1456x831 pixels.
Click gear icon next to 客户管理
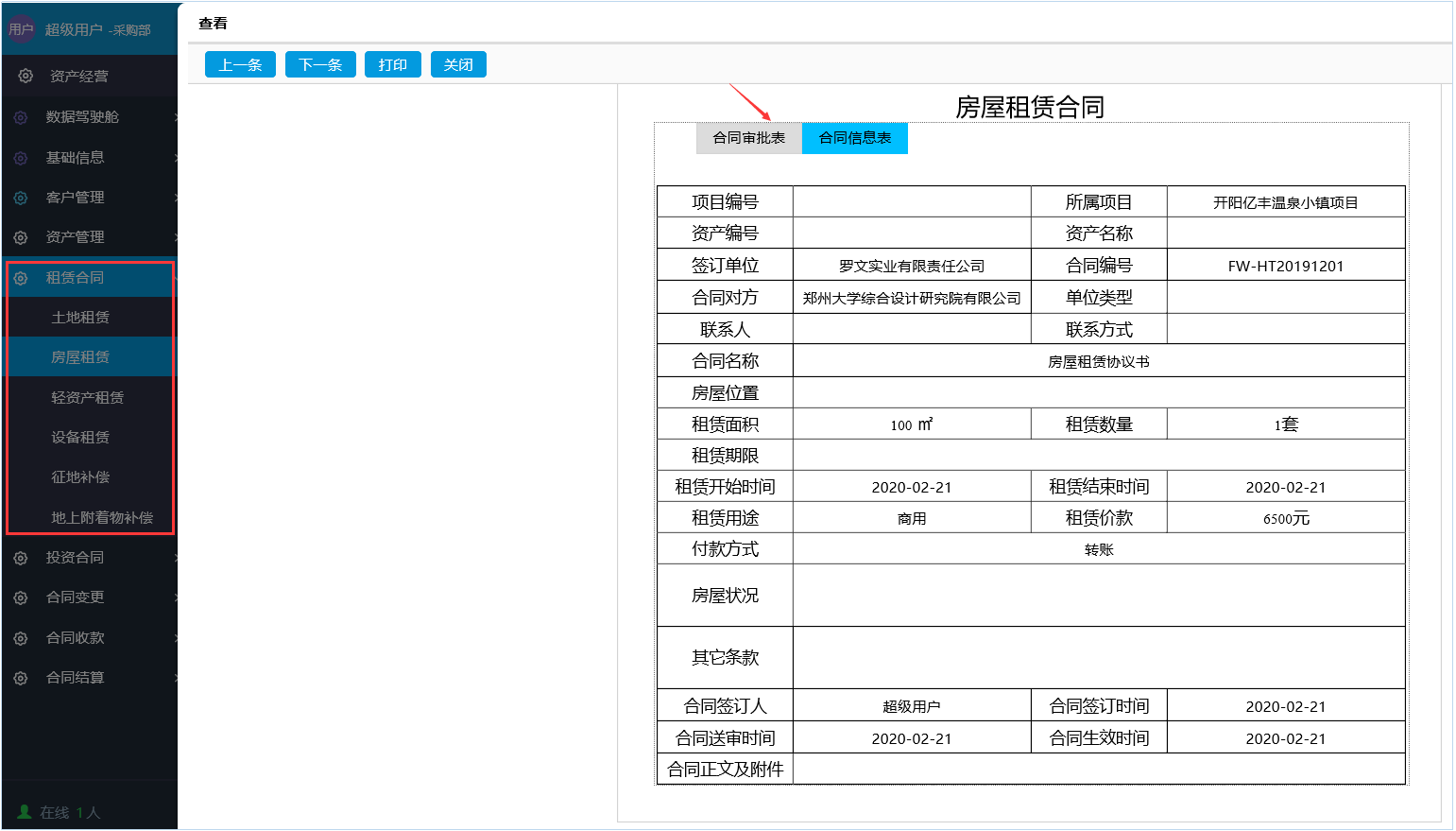[x=21, y=198]
